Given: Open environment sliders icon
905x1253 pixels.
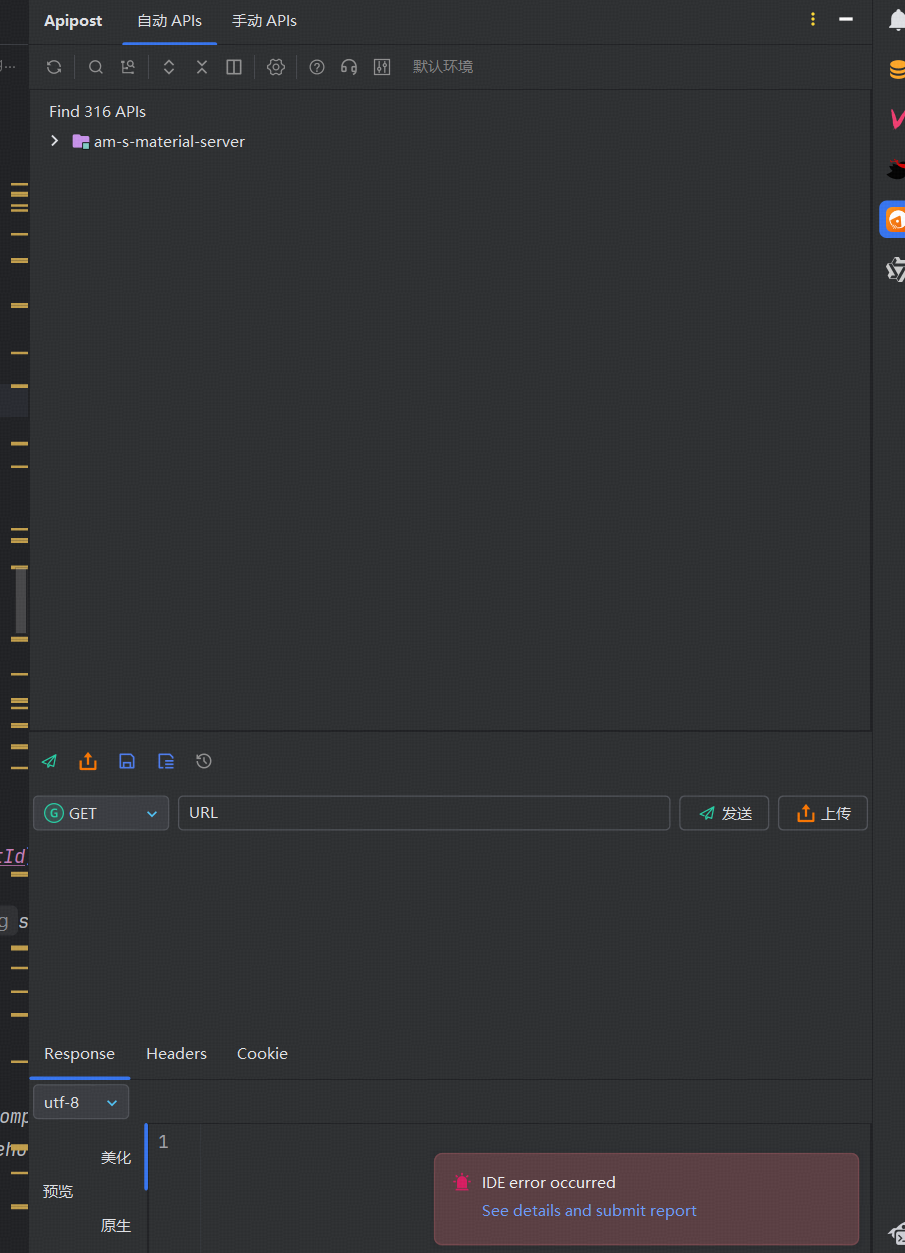Looking at the screenshot, I should tap(382, 67).
